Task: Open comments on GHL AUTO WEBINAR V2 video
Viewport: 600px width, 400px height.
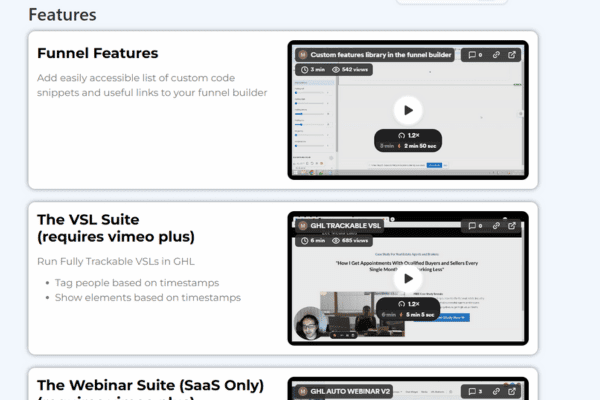Action: click(475, 391)
